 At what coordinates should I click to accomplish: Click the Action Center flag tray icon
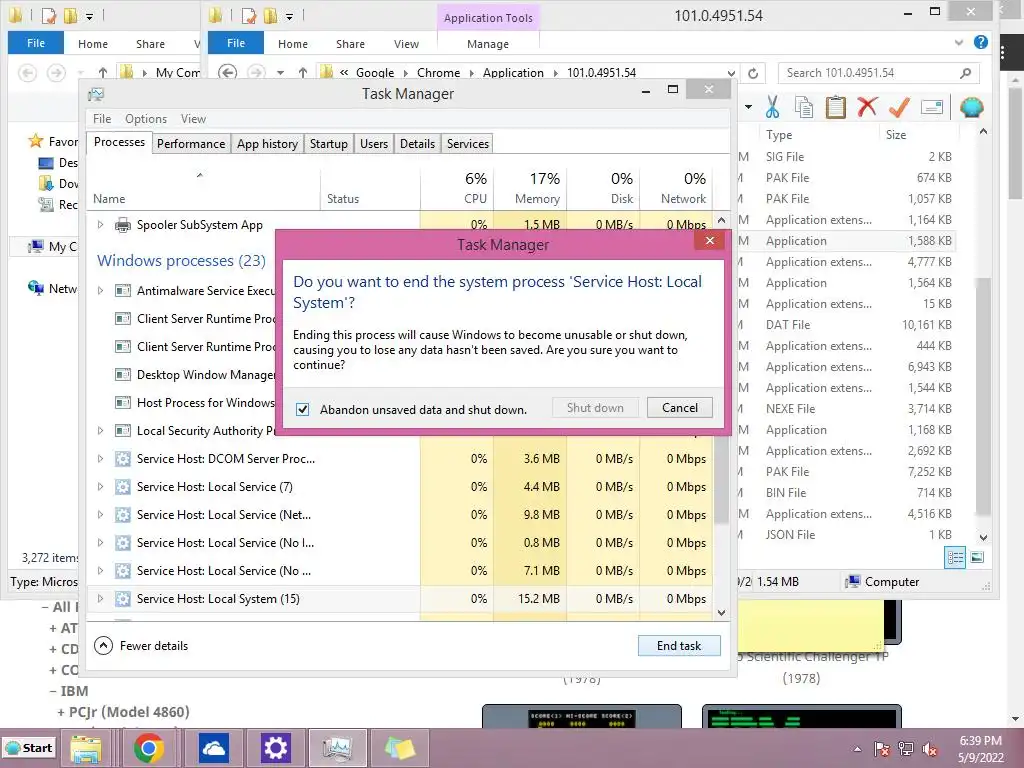pyautogui.click(x=881, y=749)
